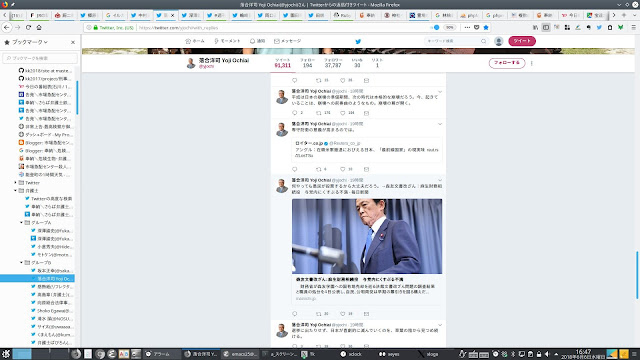The image size is (640, 360).
Task: Save page to Pocket from the toolbar
Action: (476, 27)
